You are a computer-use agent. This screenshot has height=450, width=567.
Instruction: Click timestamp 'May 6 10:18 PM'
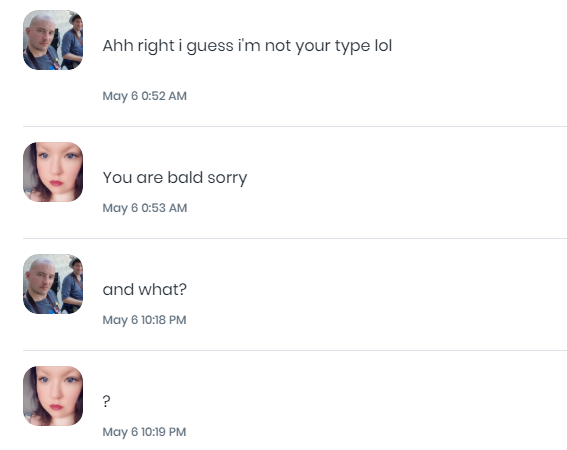click(144, 320)
